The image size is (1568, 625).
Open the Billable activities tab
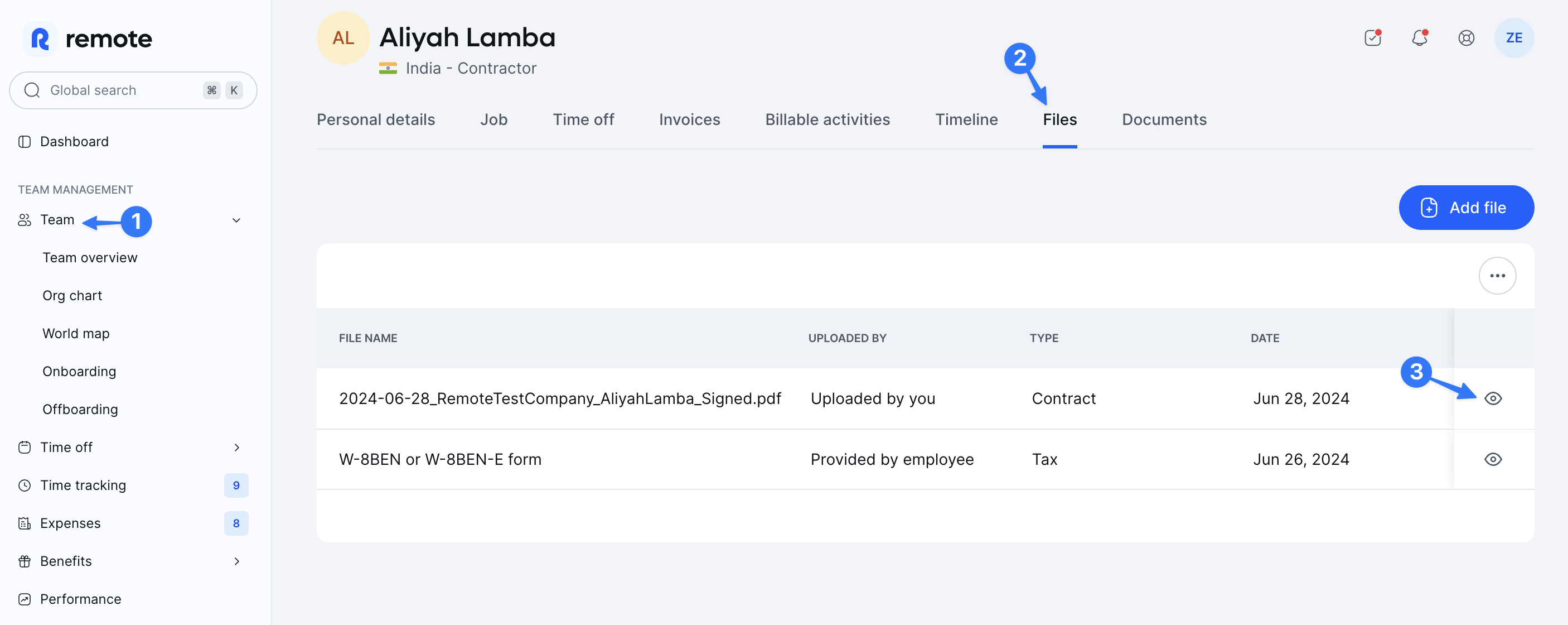(x=827, y=119)
